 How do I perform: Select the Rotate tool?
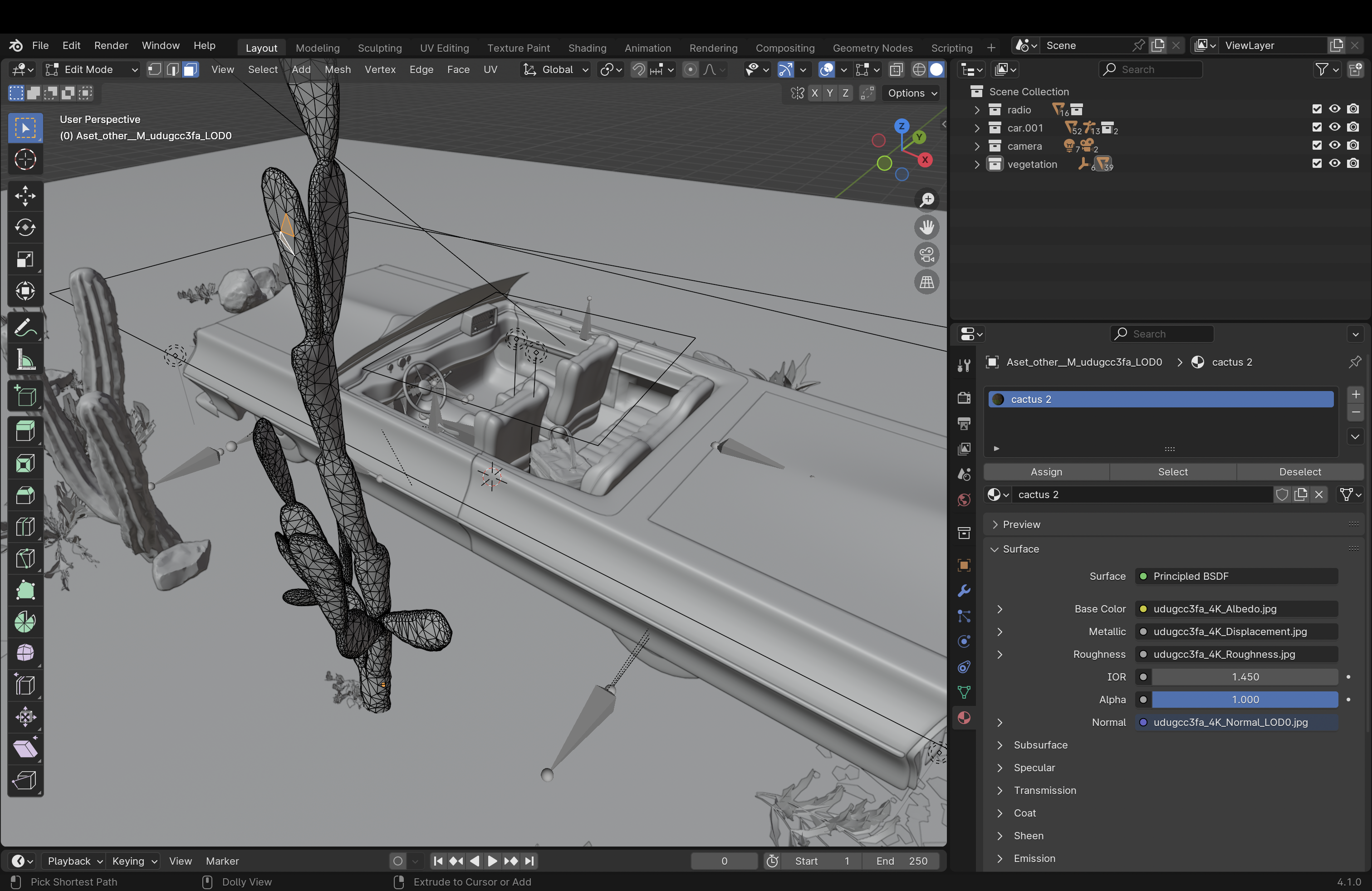25,228
